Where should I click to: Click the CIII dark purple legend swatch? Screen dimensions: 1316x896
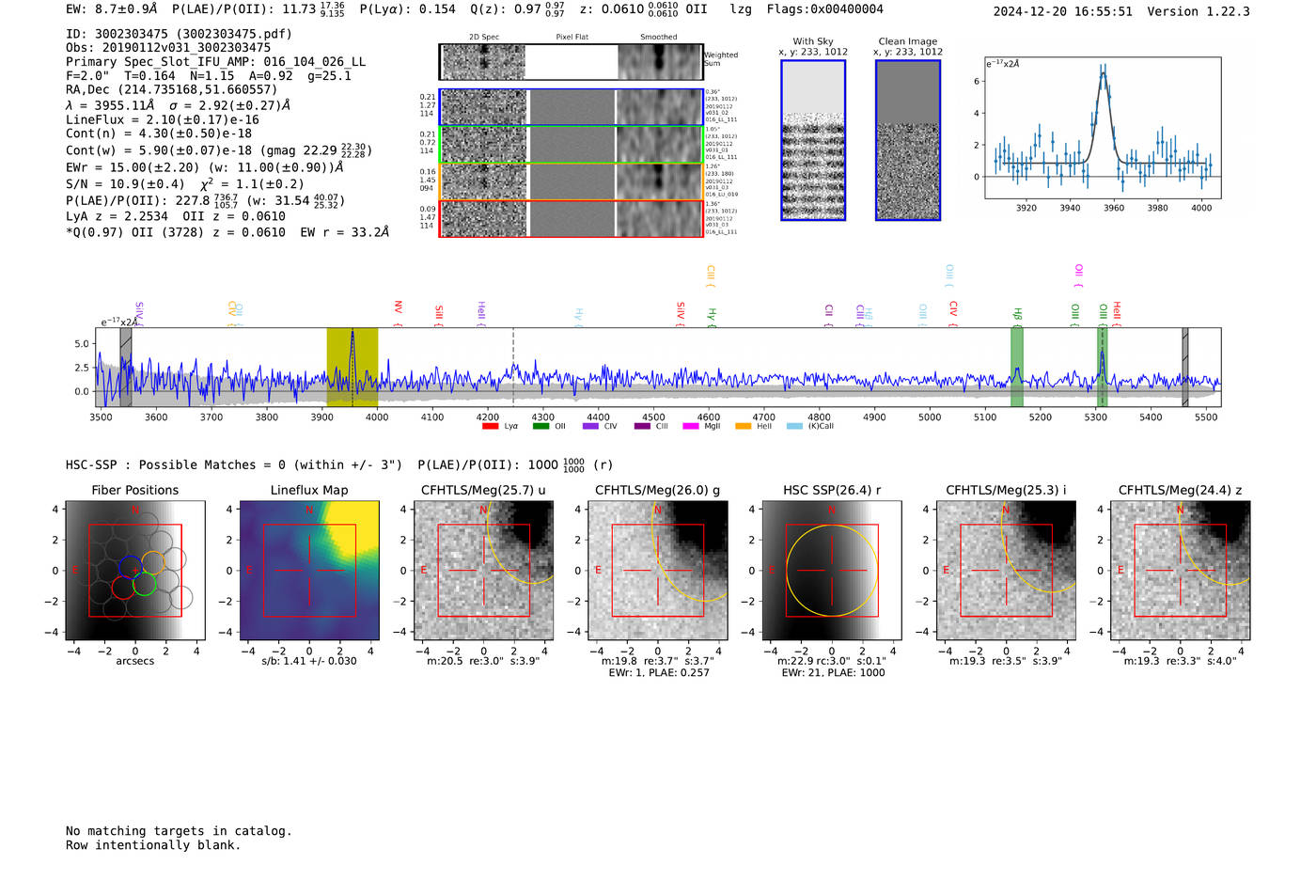coord(642,426)
